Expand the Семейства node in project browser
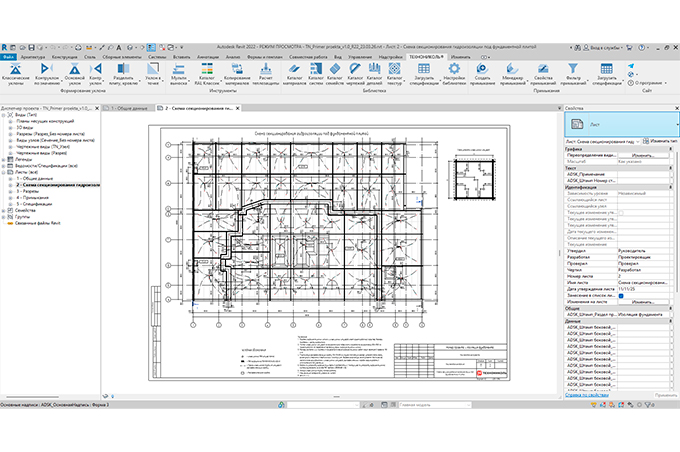 [4, 211]
